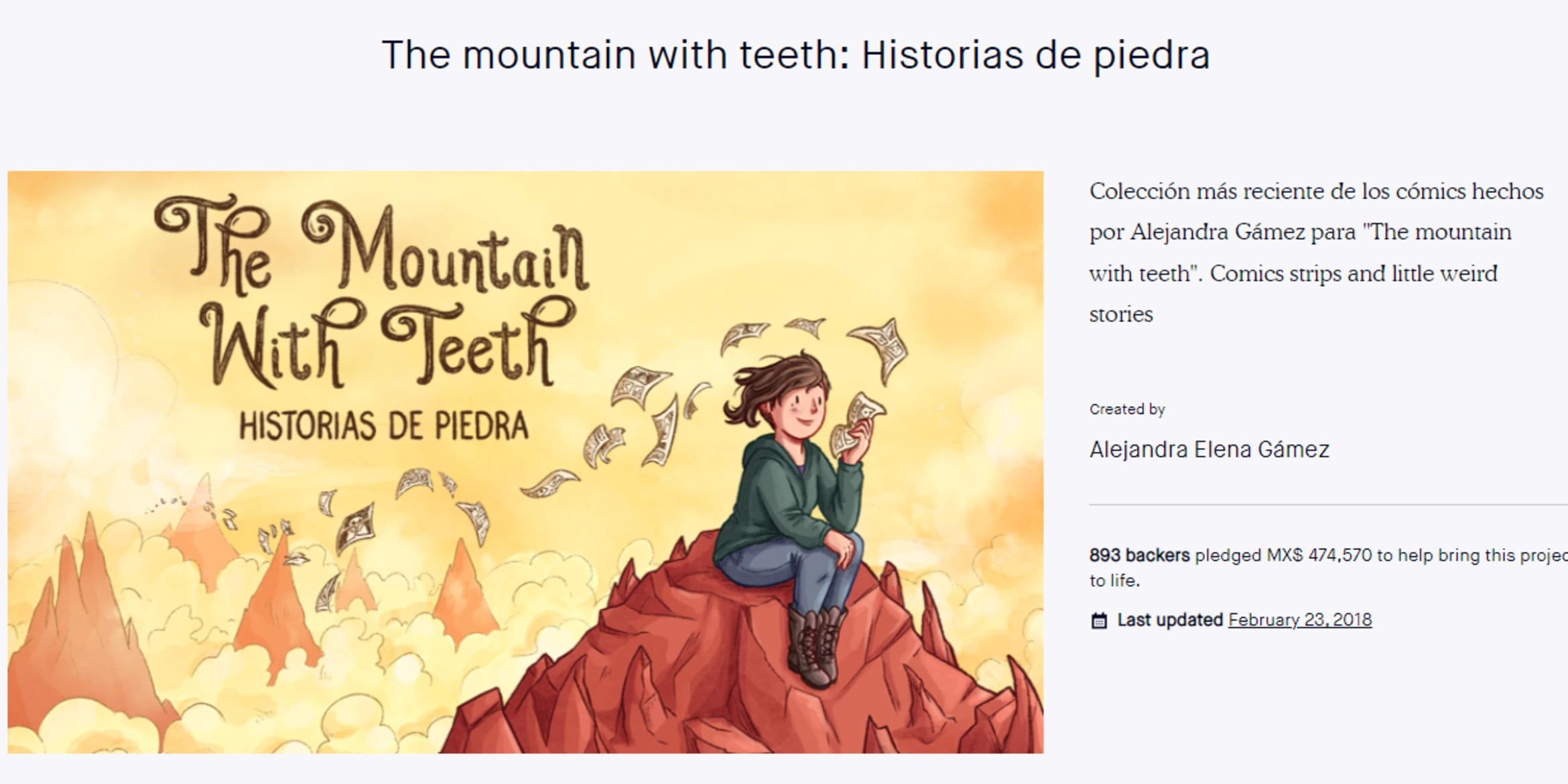
Task: Click the bold "893 backers" text
Action: [1139, 556]
